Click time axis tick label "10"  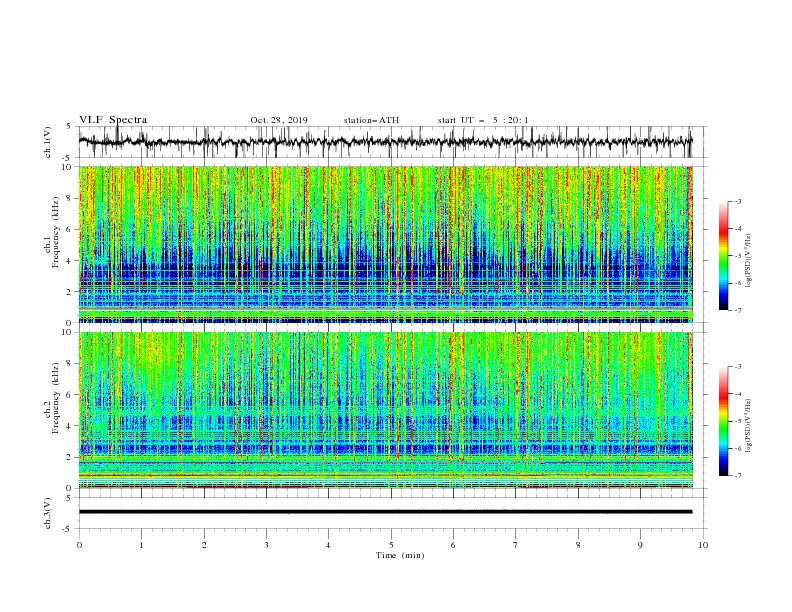pos(703,545)
